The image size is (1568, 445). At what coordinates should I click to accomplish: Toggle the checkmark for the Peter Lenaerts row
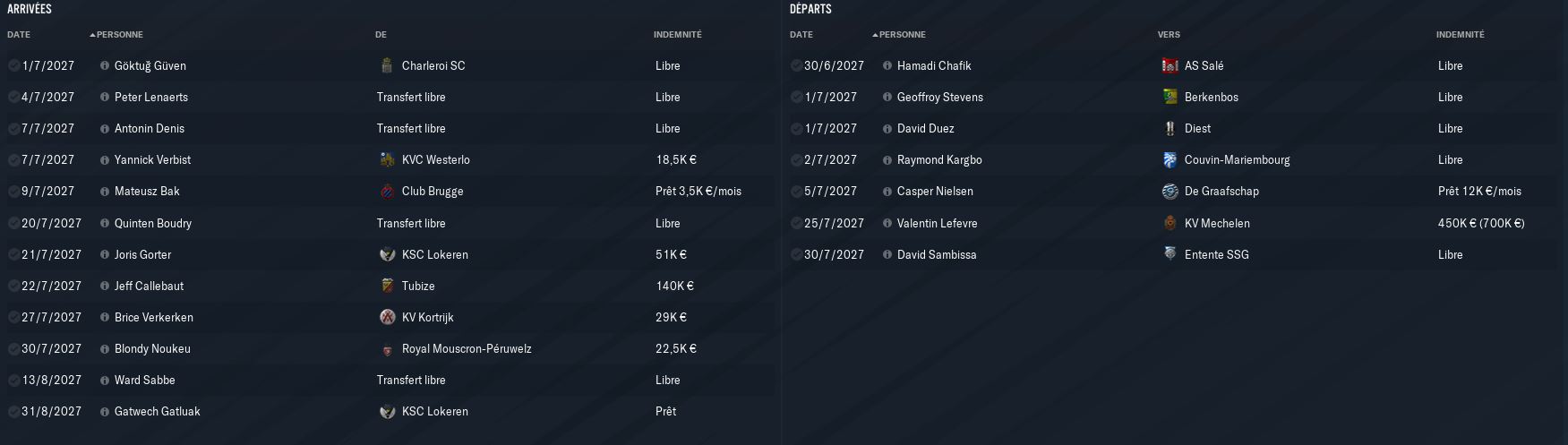[x=14, y=97]
